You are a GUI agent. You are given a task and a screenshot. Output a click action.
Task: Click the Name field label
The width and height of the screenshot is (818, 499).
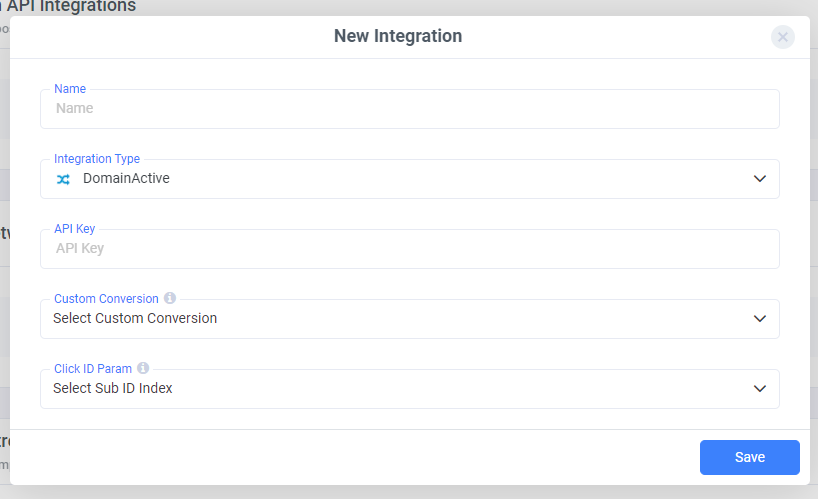point(70,89)
